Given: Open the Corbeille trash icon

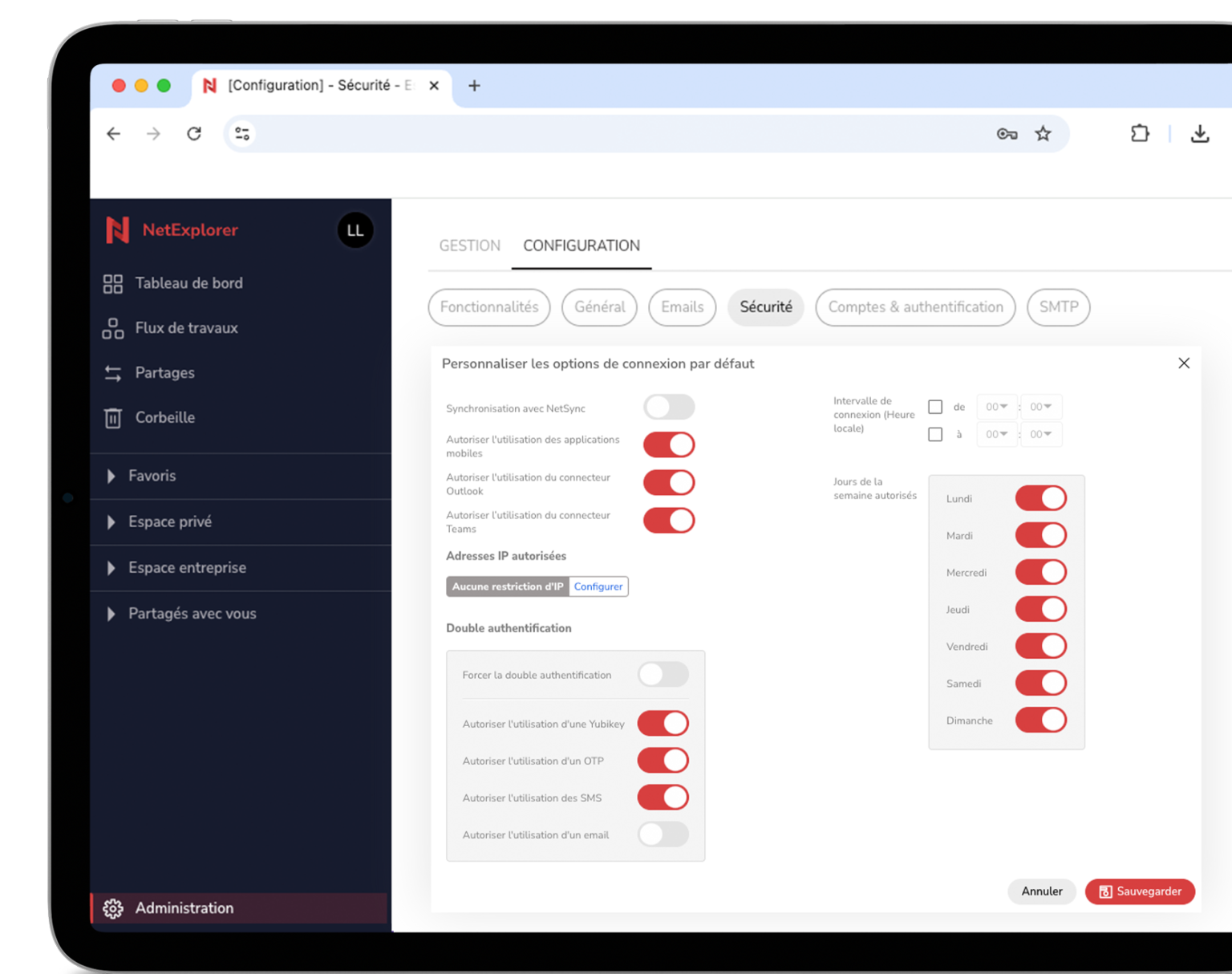Looking at the screenshot, I should point(113,418).
